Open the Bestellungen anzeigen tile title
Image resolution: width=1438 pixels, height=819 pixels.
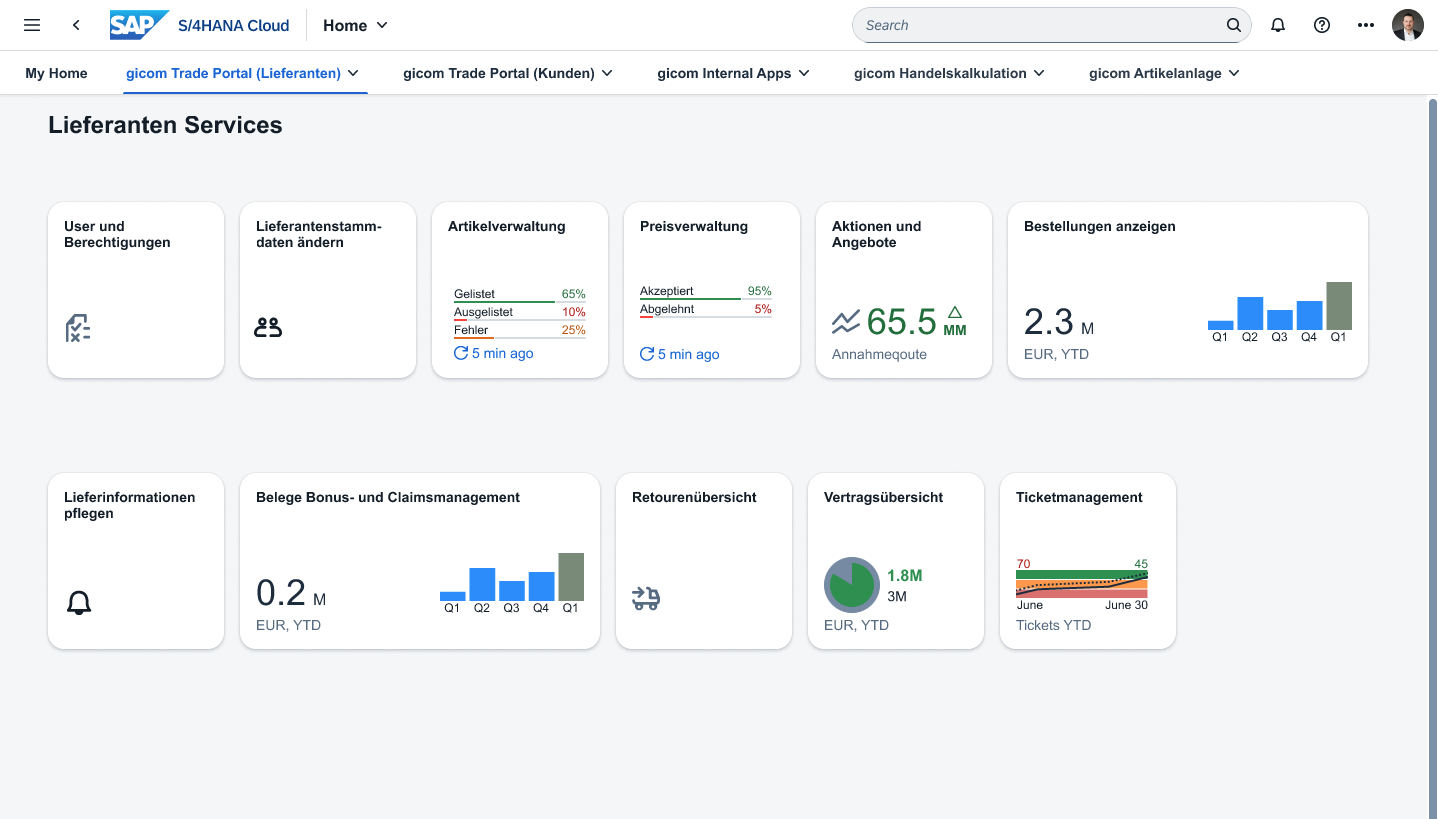pos(1100,226)
